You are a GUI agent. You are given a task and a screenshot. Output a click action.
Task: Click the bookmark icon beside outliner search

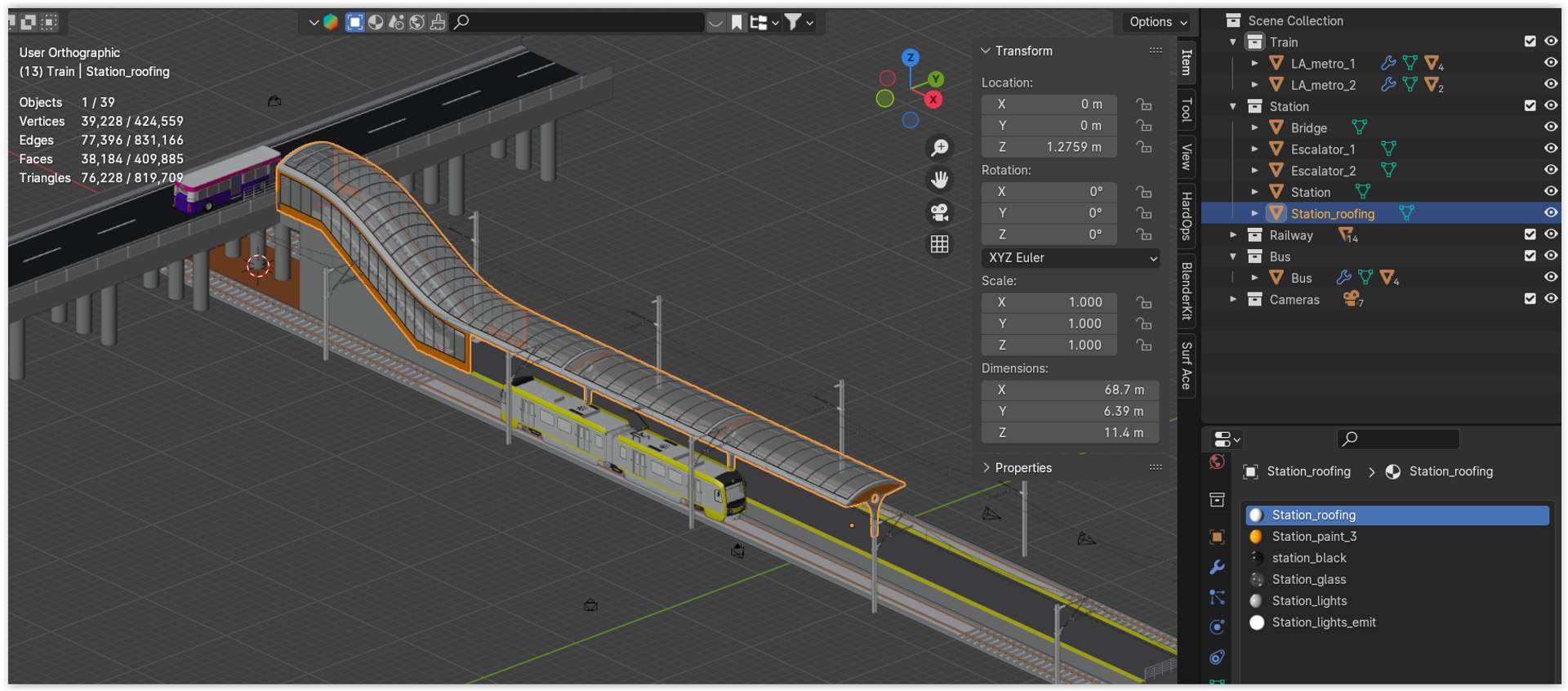737,22
